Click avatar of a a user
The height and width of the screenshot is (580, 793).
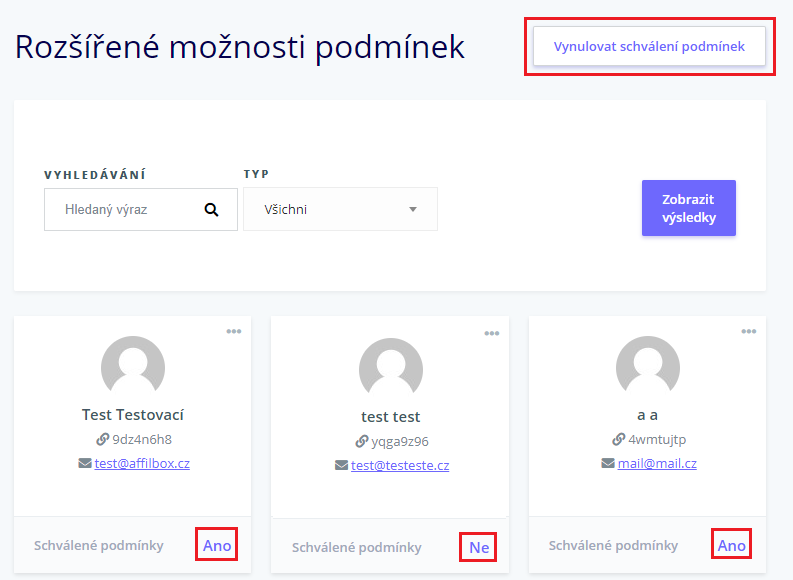648,365
